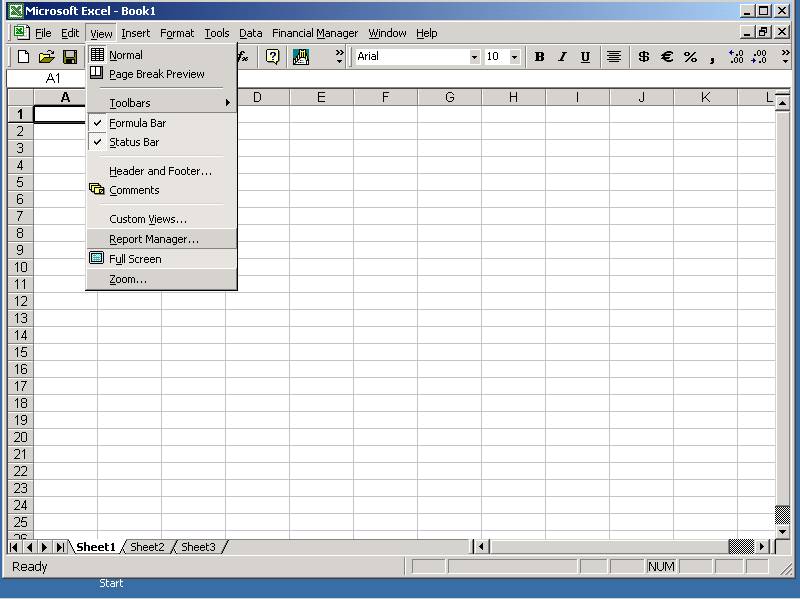Screen dimensions: 800x600
Task: Toggle the Formula Bar checkmark
Action: click(137, 123)
